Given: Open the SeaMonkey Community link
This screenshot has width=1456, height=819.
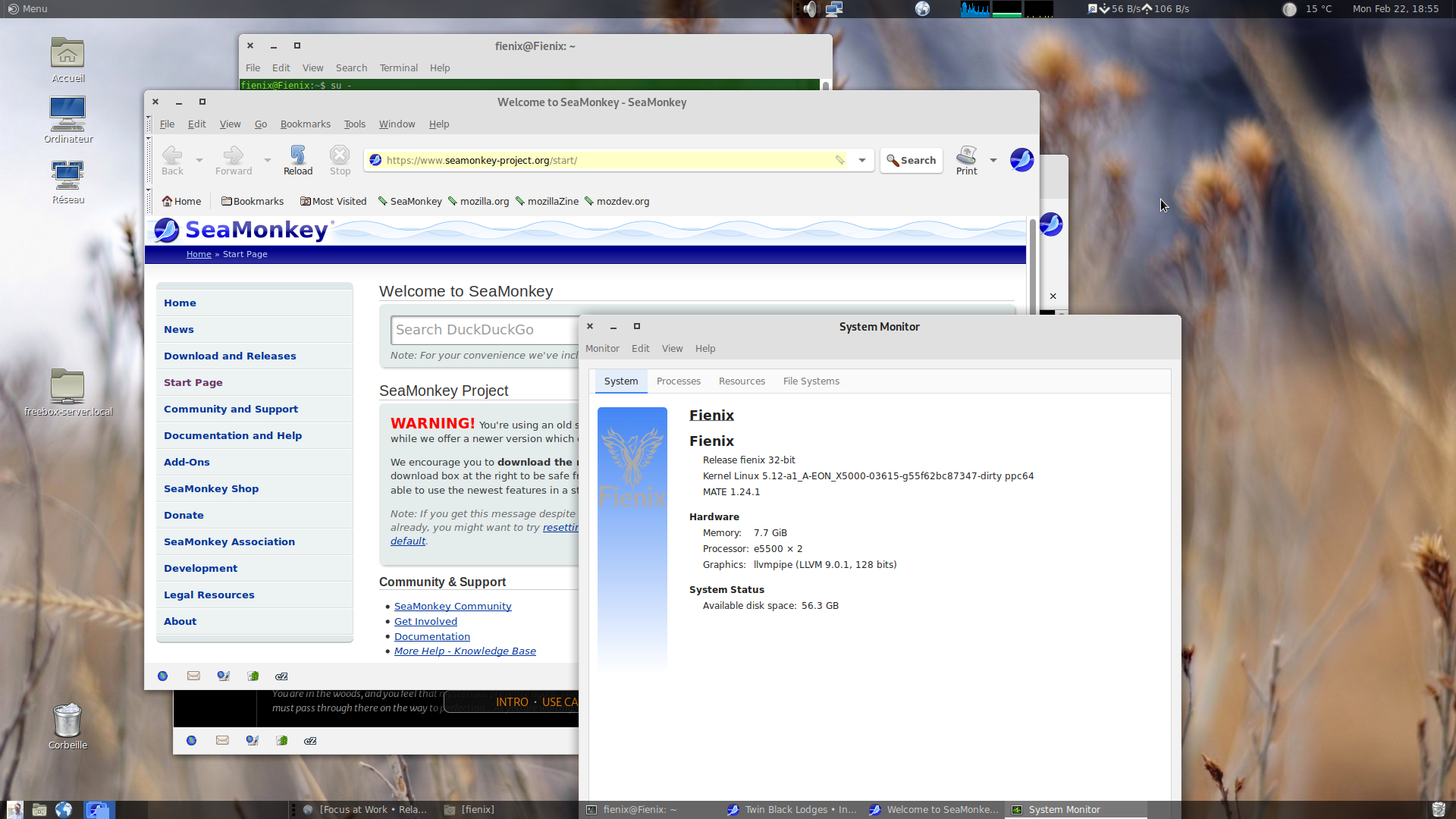Looking at the screenshot, I should pos(453,606).
